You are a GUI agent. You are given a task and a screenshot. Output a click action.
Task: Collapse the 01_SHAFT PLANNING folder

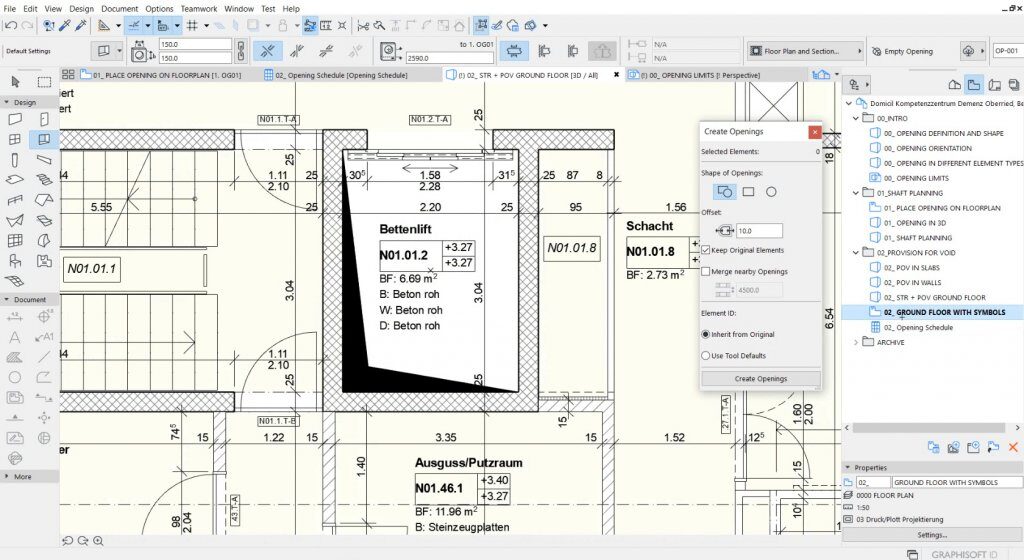[855, 192]
